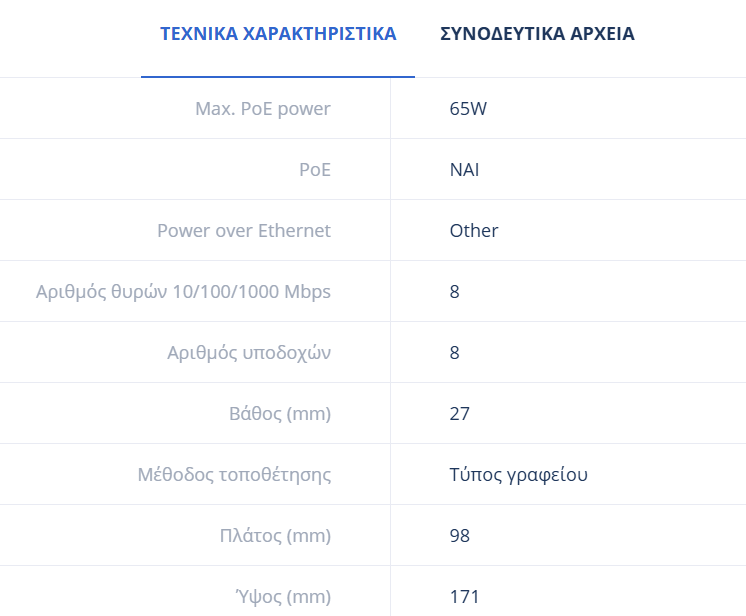Click the 'Πλάτος (mm)' label

275,536
